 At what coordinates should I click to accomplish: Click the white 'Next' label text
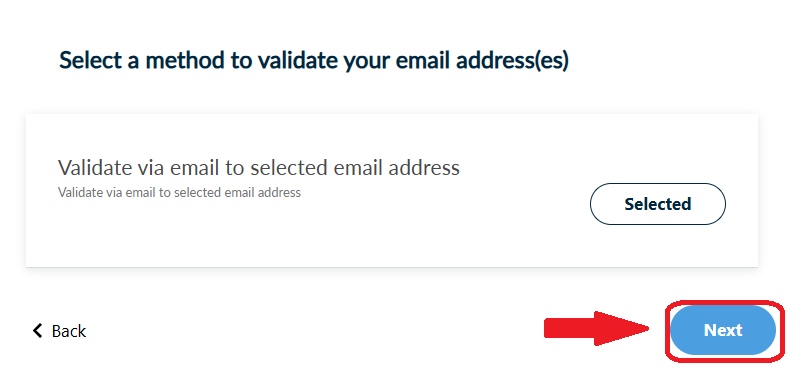pos(723,330)
